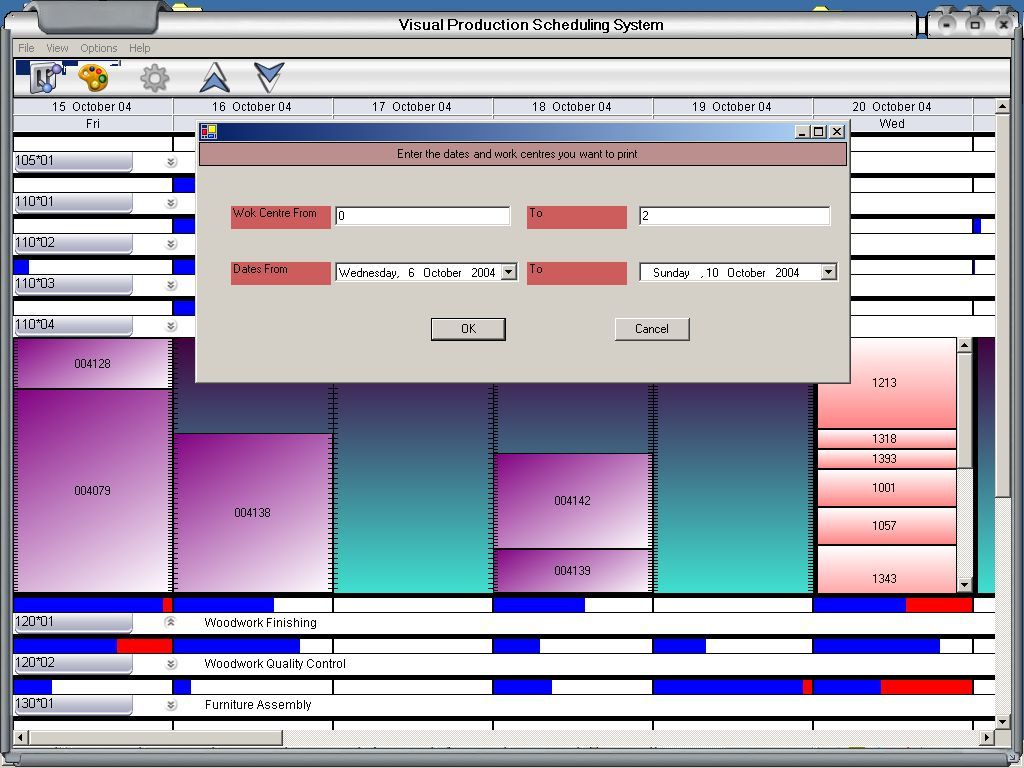The height and width of the screenshot is (768, 1024).
Task: Click down arrow of the job list scrollbar
Action: [964, 585]
